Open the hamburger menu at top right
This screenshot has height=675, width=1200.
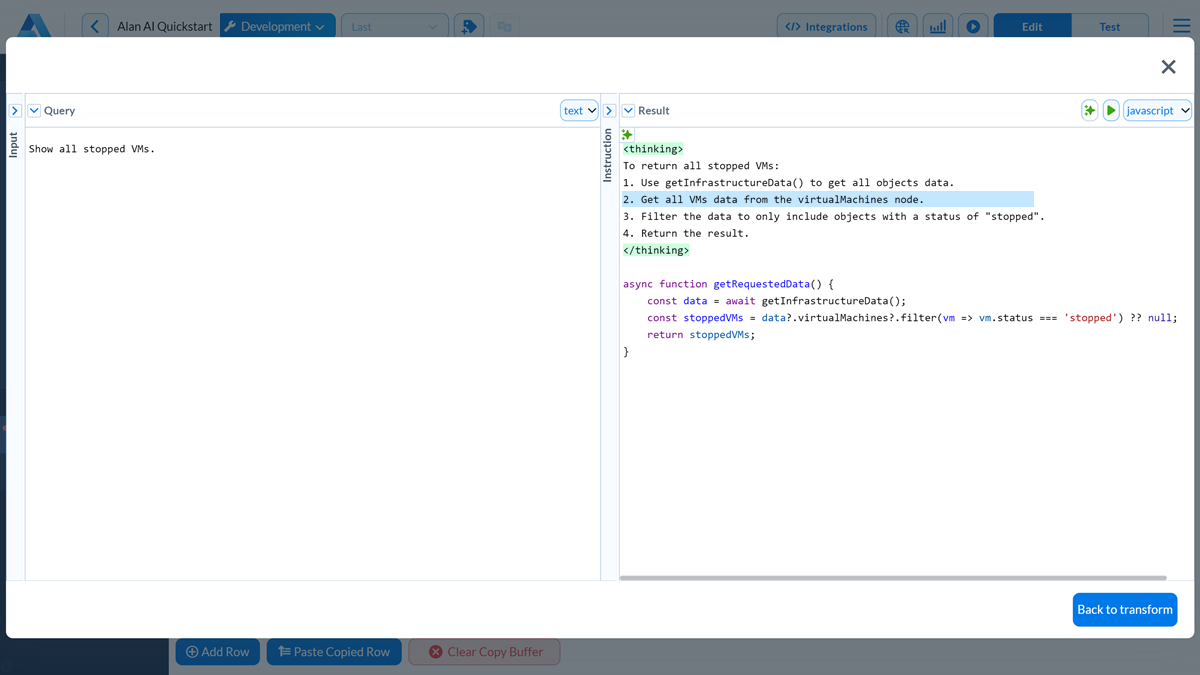1181,26
